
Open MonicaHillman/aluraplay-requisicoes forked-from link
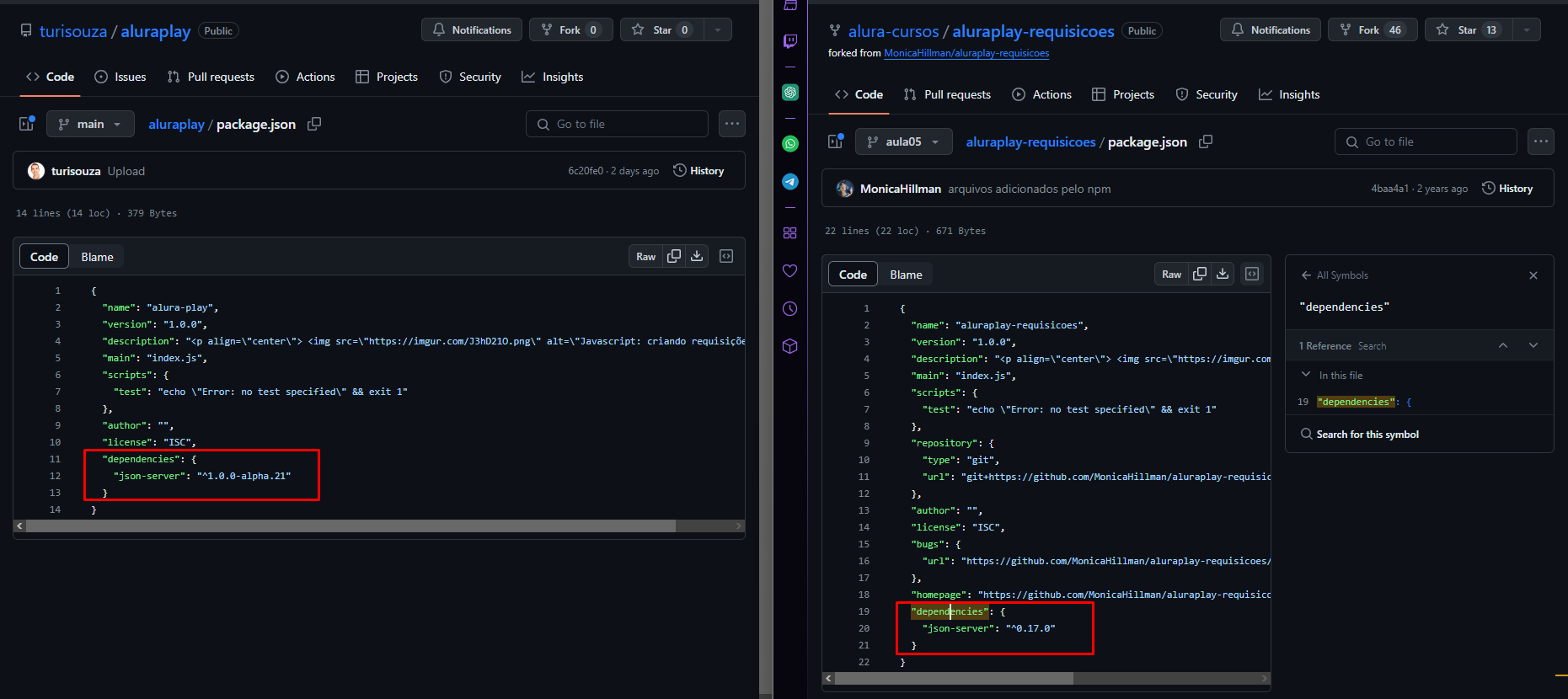click(x=966, y=53)
